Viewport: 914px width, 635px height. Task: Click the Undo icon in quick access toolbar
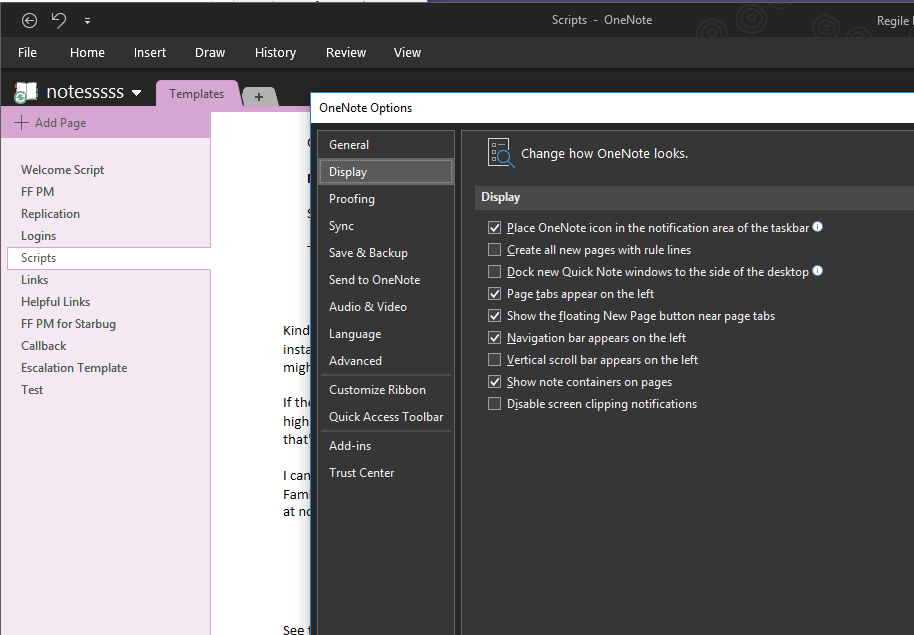(x=58, y=20)
